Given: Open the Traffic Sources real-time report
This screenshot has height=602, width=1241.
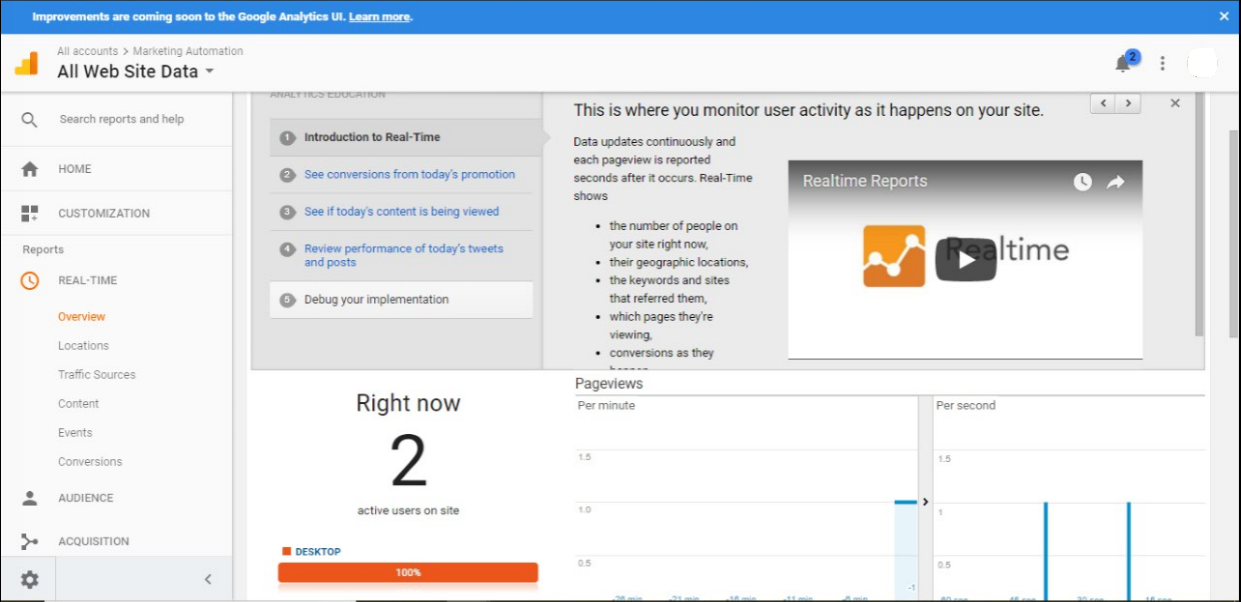Looking at the screenshot, I should click(x=97, y=375).
